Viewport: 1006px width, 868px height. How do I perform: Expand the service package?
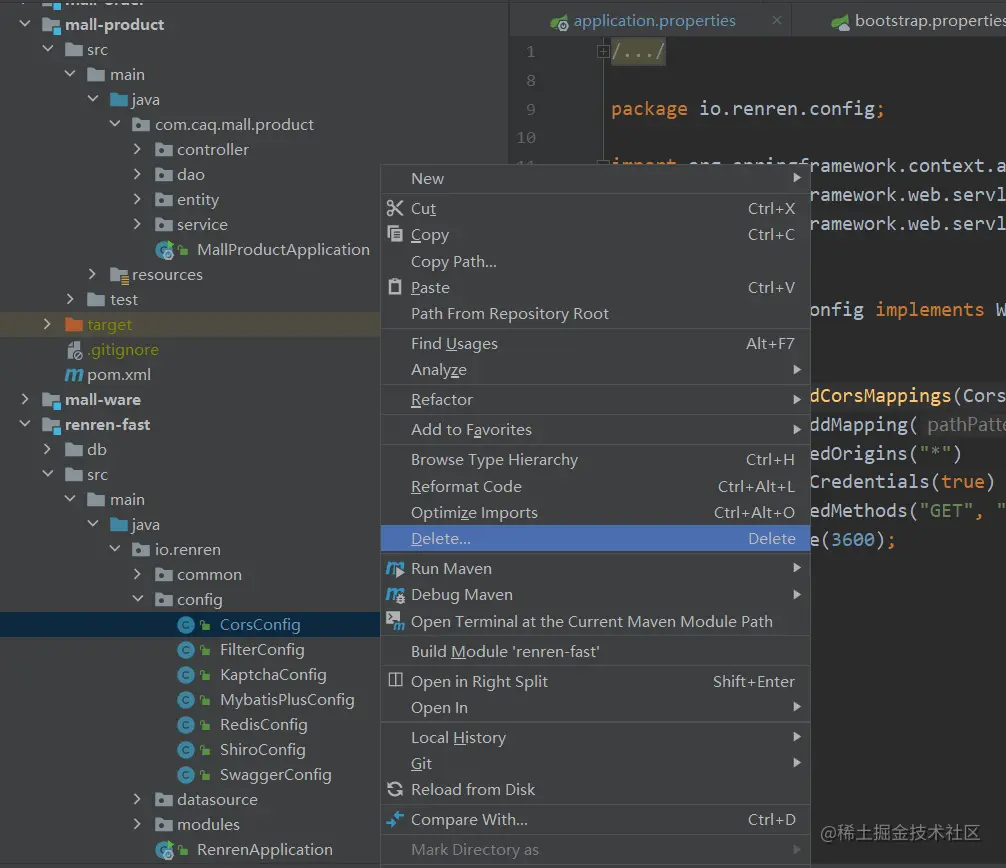pyautogui.click(x=137, y=224)
